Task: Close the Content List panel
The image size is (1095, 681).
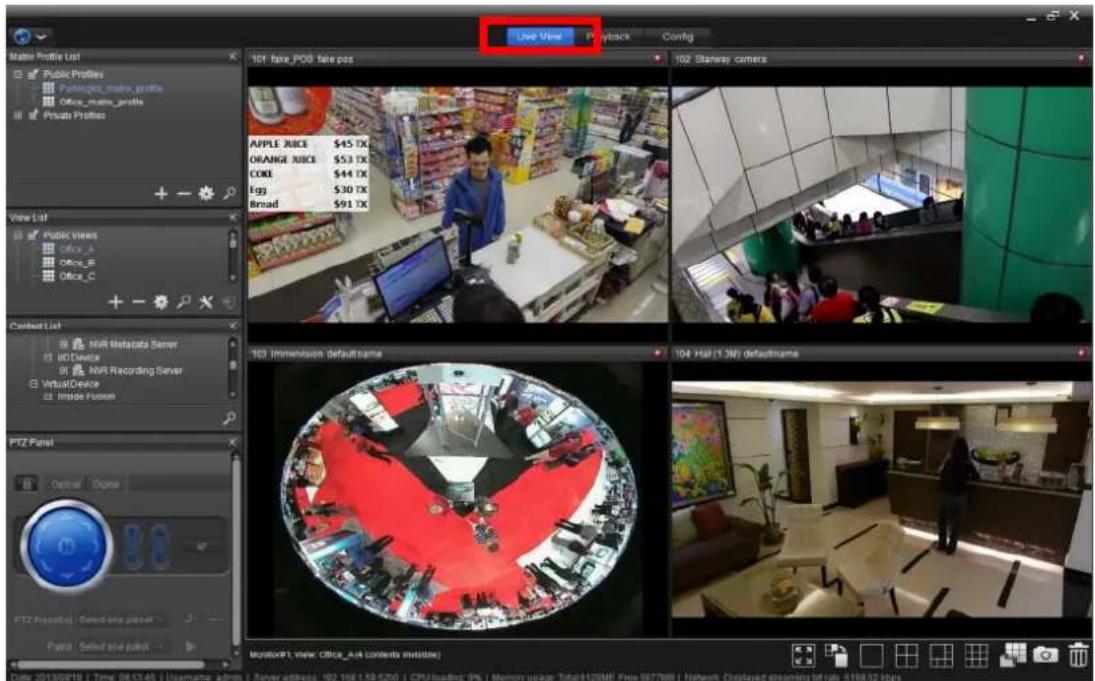Action: coord(233,325)
